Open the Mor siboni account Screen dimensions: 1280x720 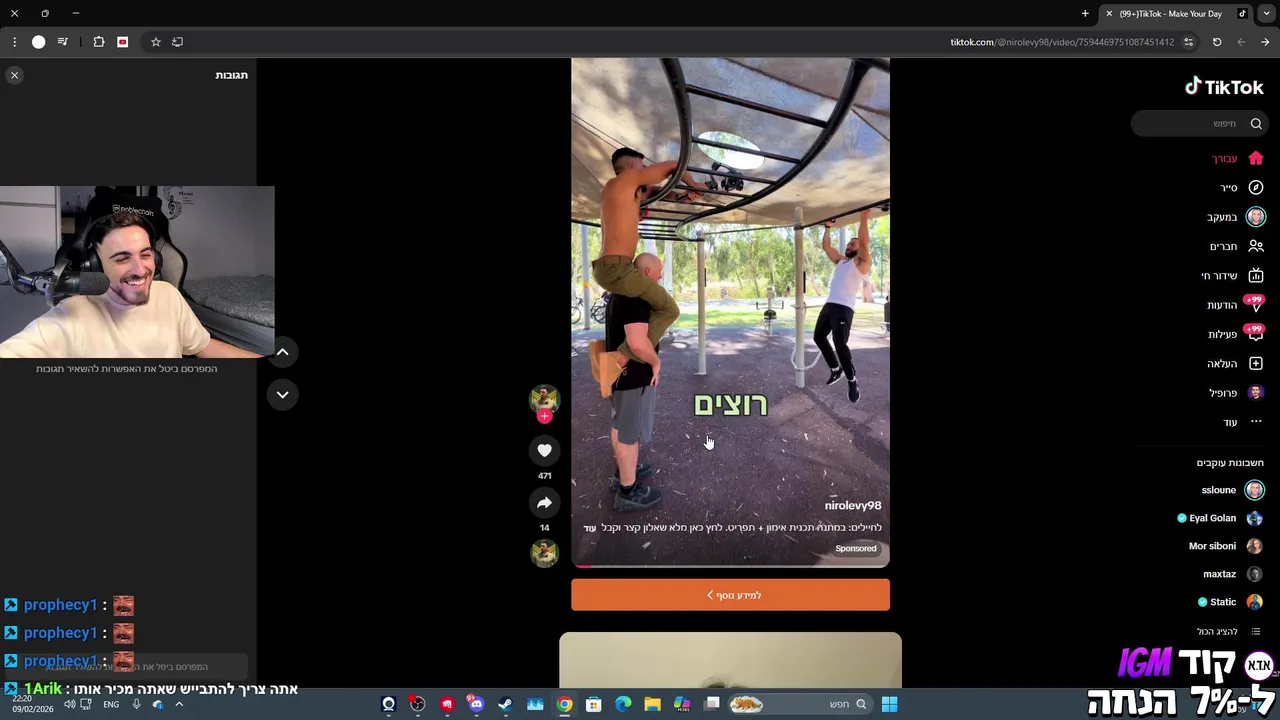pos(1225,546)
